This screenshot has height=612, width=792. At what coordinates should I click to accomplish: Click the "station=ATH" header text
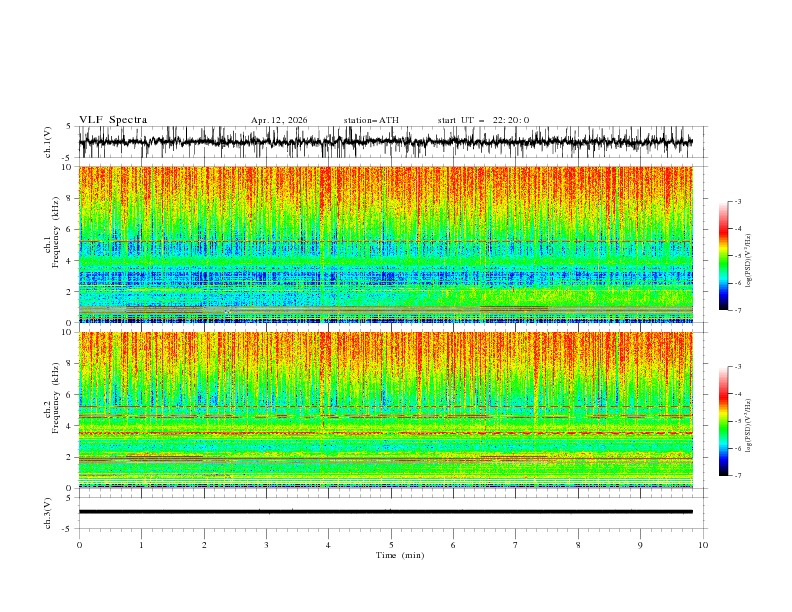pyautogui.click(x=371, y=120)
